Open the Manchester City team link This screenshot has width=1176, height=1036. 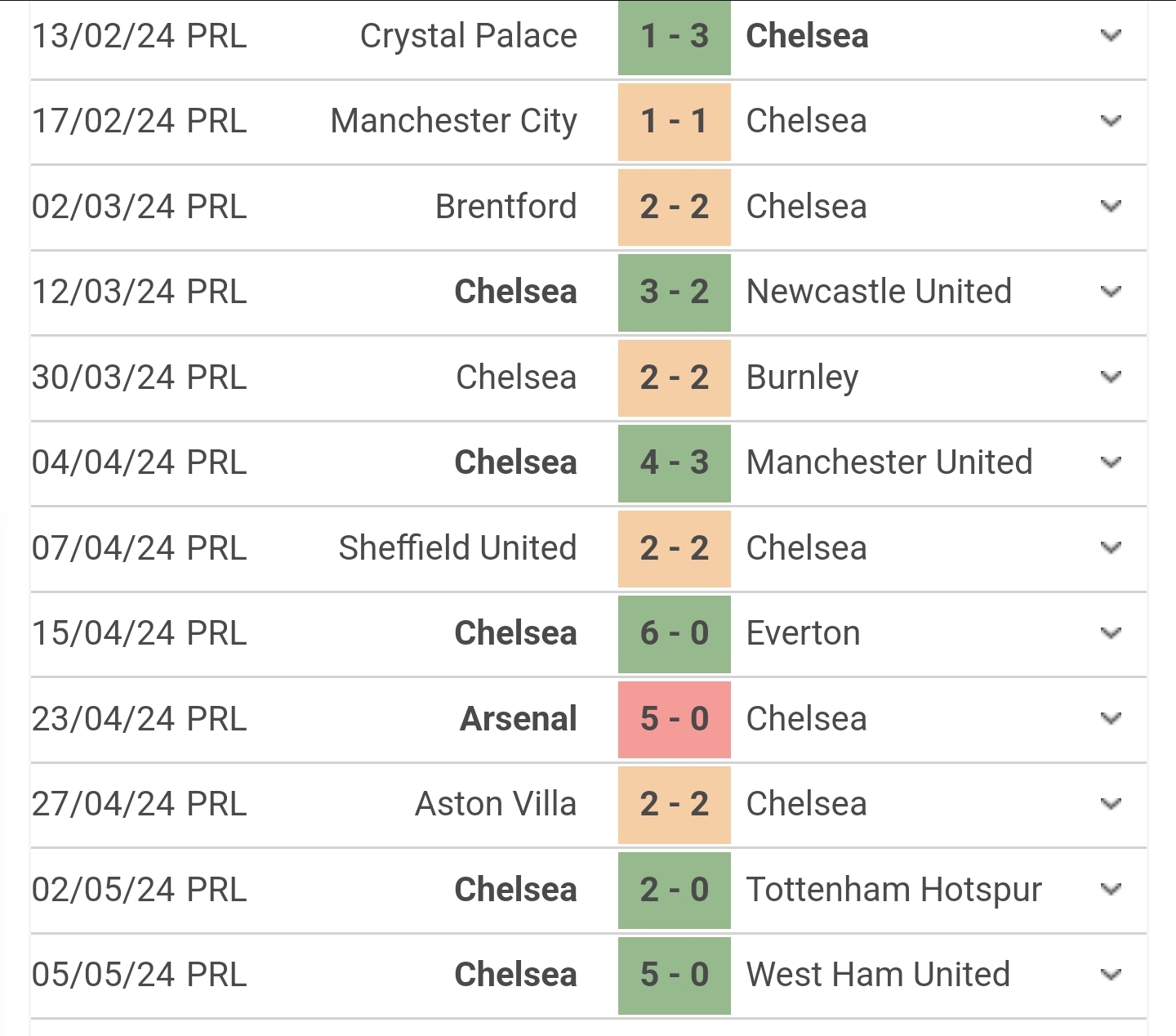453,122
